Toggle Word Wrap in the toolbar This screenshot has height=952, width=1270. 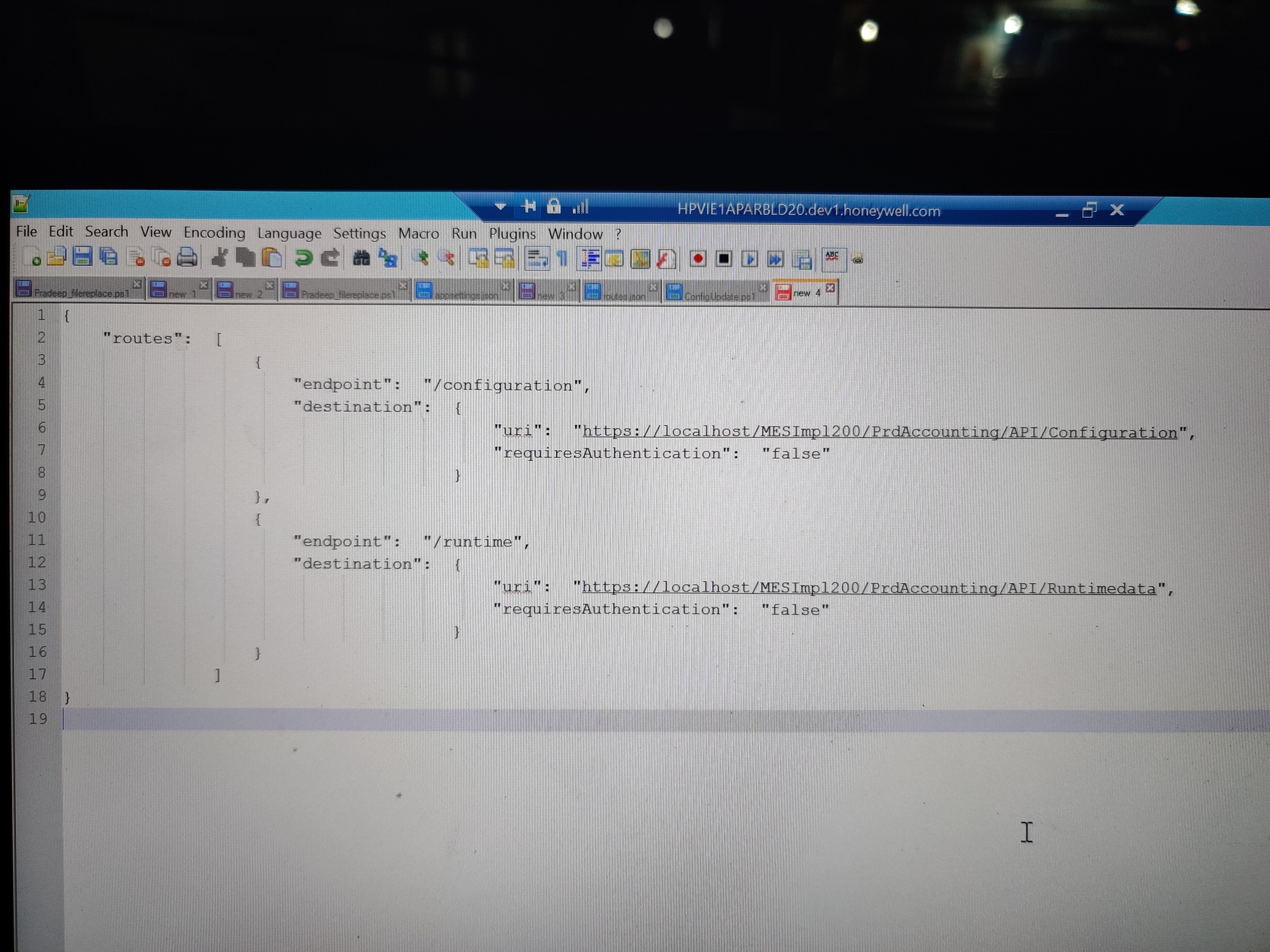click(x=537, y=259)
